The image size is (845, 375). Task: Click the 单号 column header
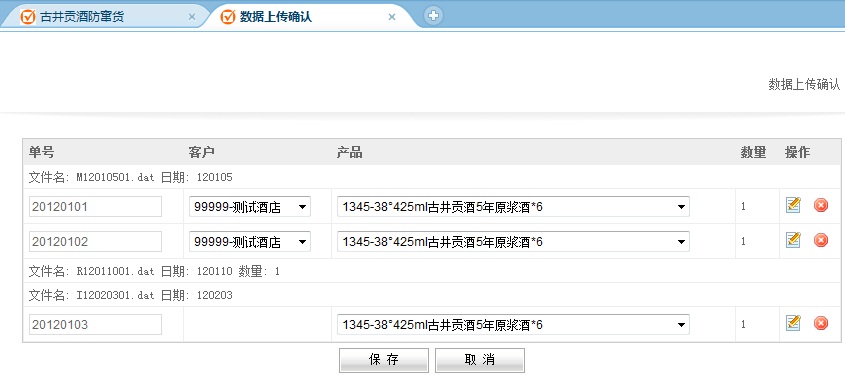[41, 152]
